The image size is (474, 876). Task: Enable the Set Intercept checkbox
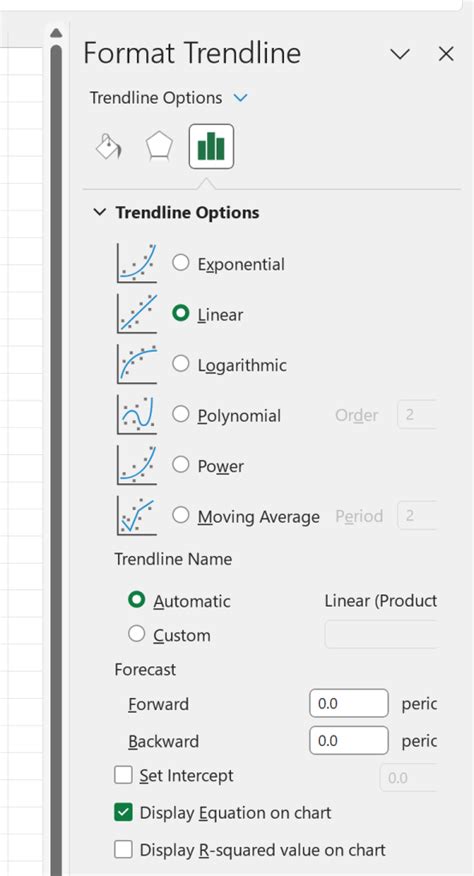click(x=123, y=775)
